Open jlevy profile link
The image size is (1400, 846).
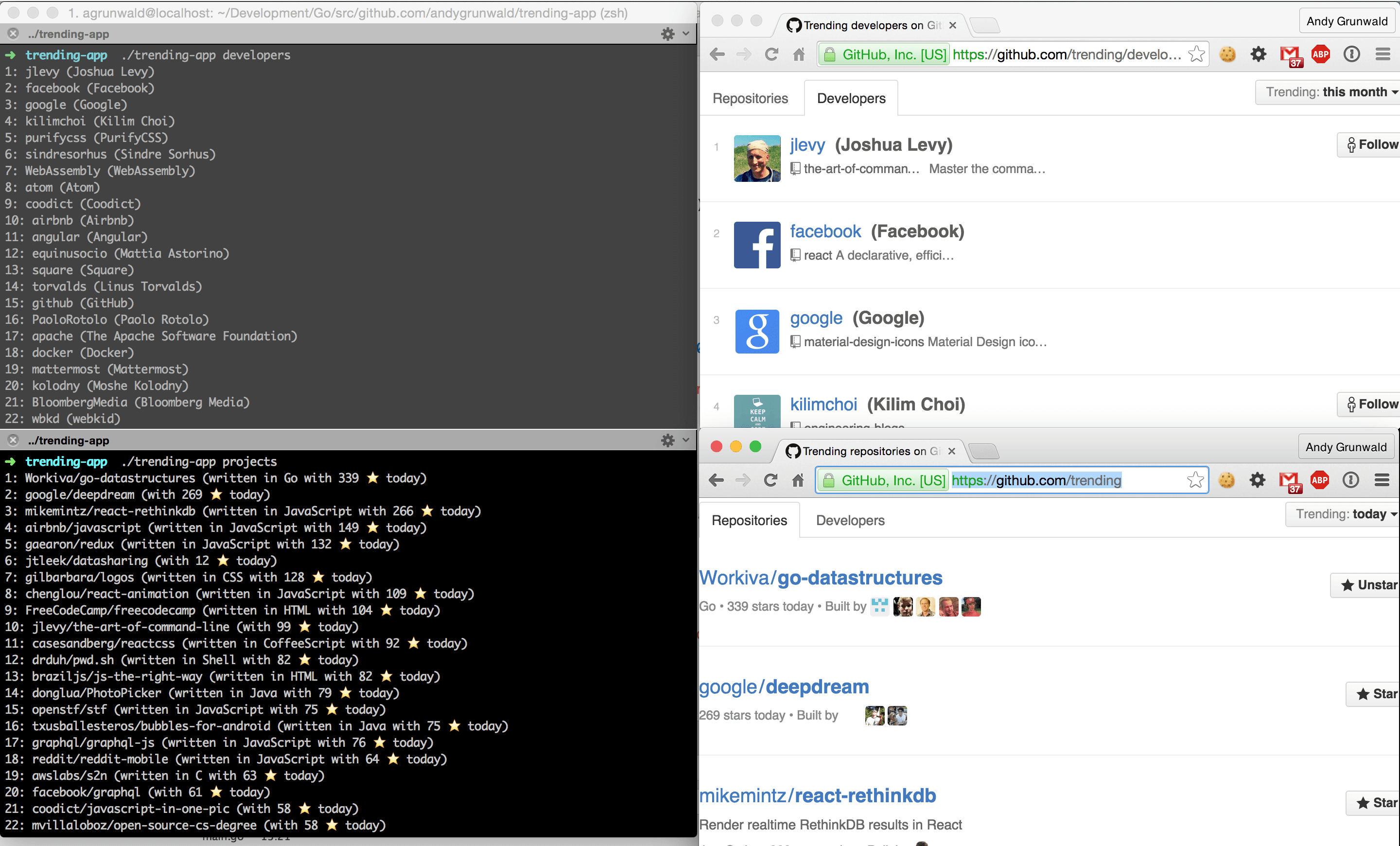pos(807,145)
